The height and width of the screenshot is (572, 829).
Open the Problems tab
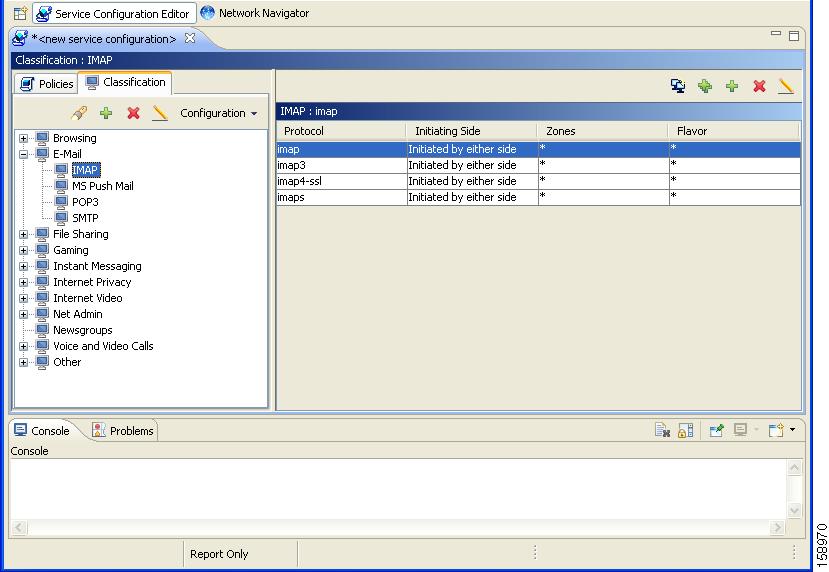(123, 431)
